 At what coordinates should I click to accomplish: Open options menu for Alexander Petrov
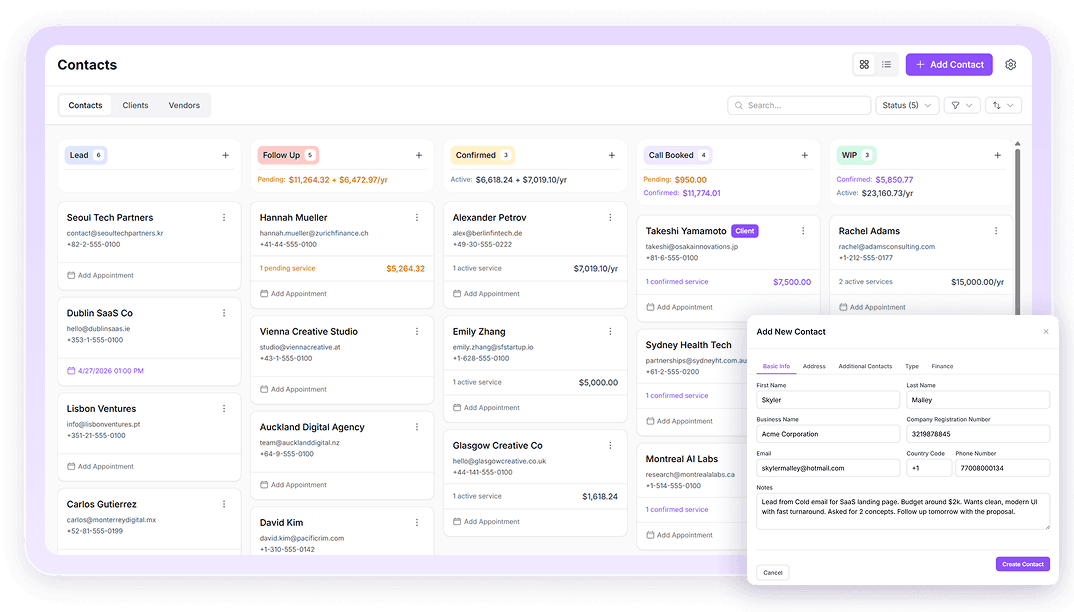(x=610, y=217)
